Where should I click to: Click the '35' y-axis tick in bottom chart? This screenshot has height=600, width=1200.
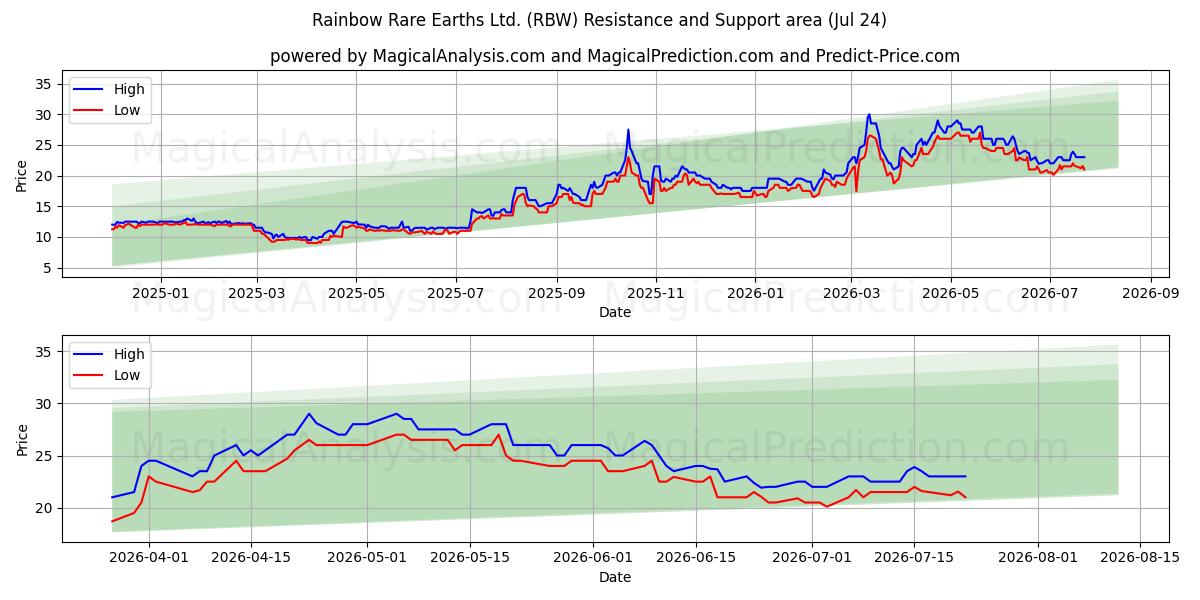(x=41, y=352)
